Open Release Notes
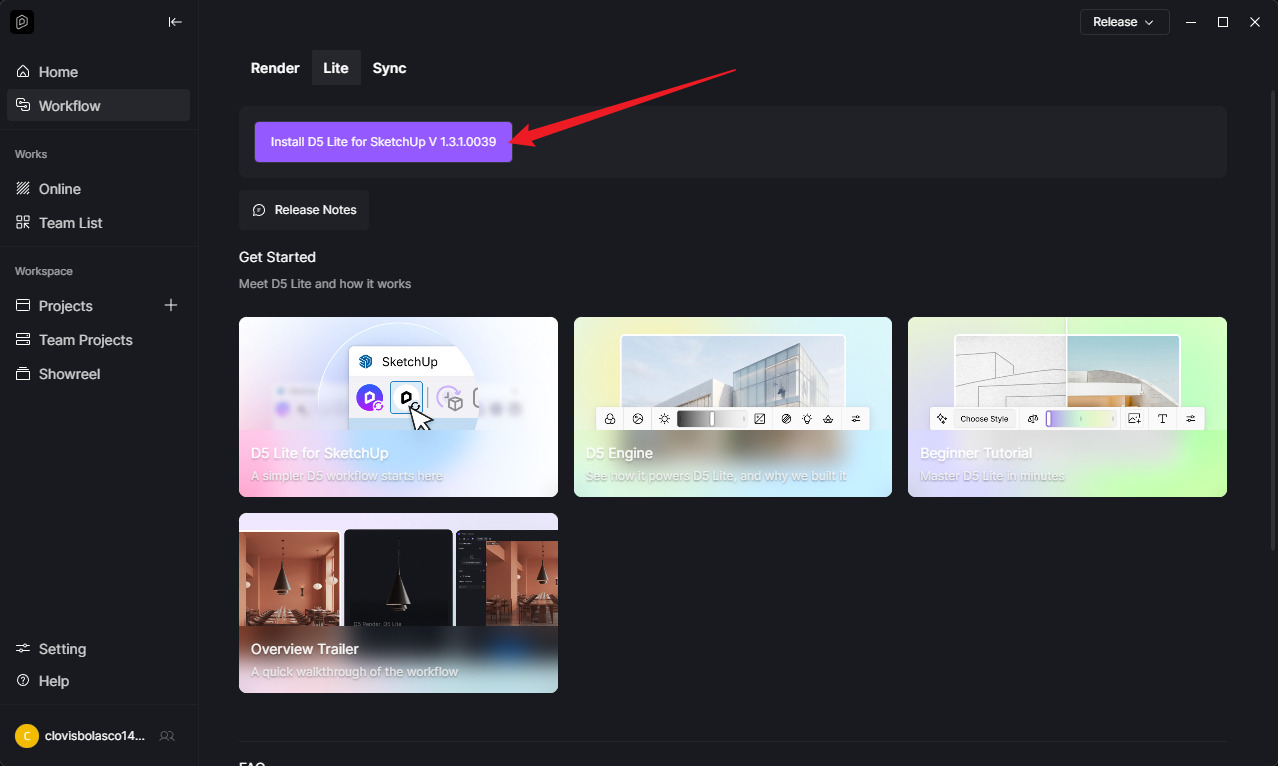 (304, 210)
